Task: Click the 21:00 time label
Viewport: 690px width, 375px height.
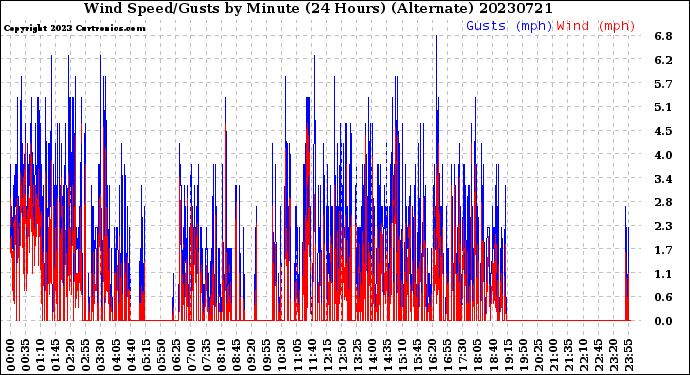Action: tap(553, 355)
